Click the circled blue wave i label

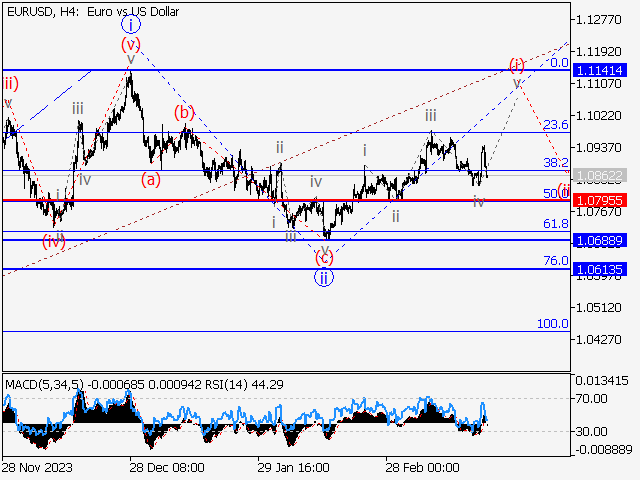tap(131, 25)
